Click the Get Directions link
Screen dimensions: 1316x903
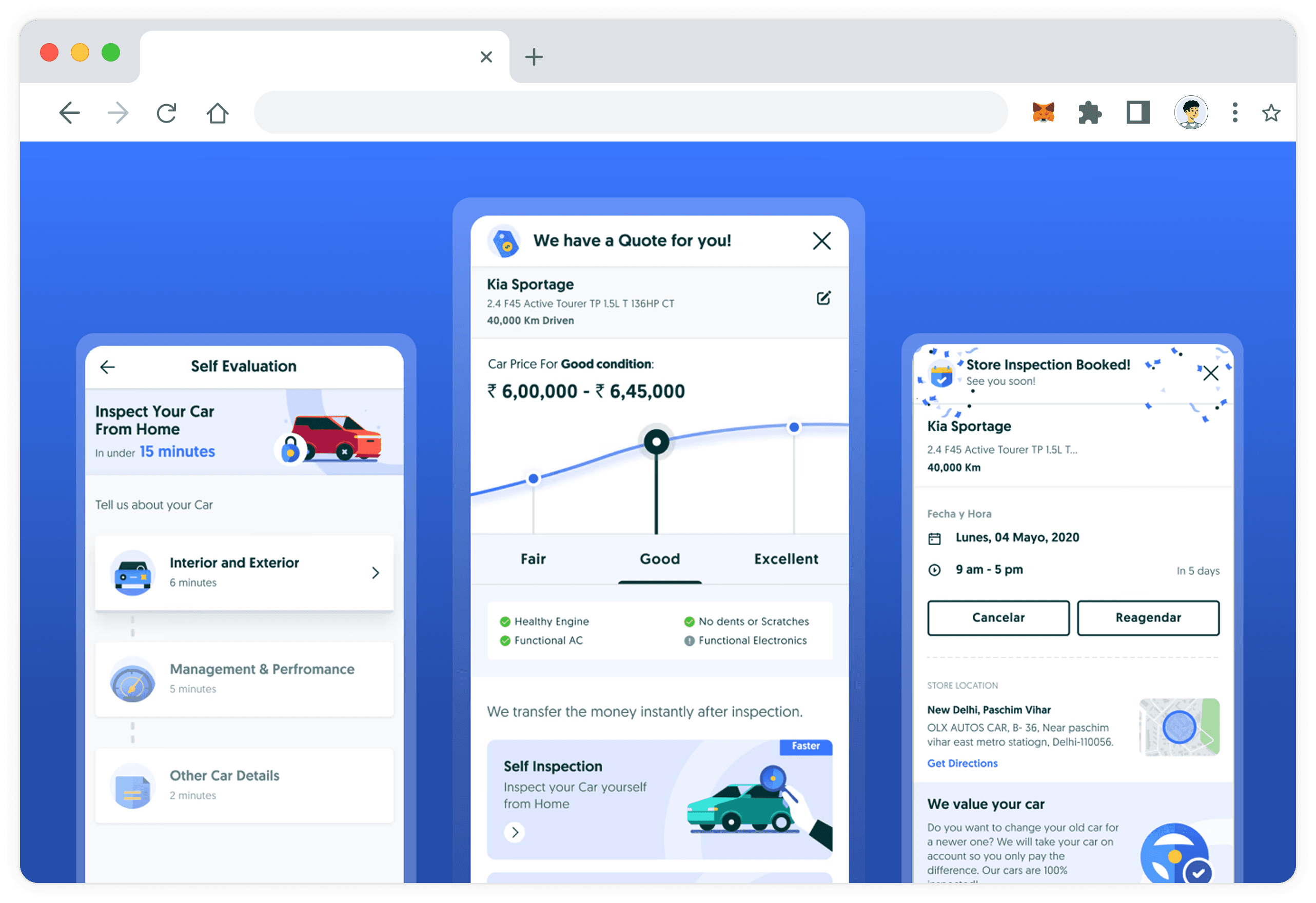962,763
